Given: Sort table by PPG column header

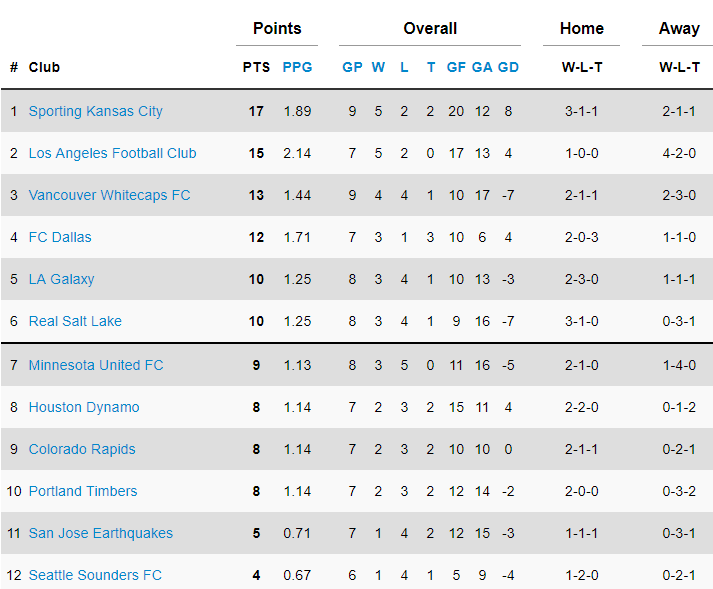Looking at the screenshot, I should pos(297,67).
